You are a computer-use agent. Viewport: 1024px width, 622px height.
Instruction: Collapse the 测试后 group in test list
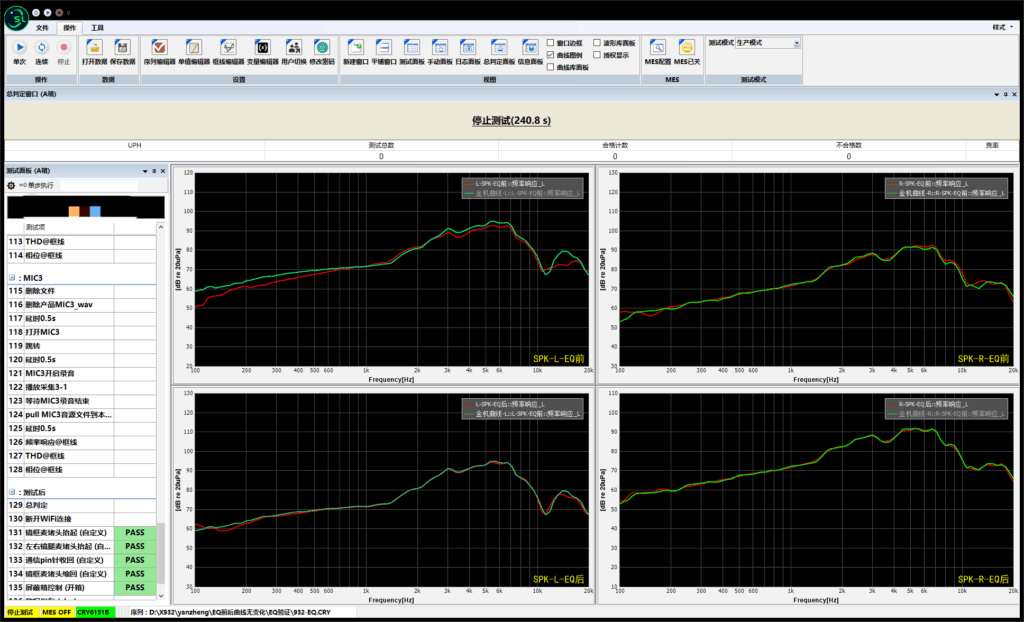[11, 492]
